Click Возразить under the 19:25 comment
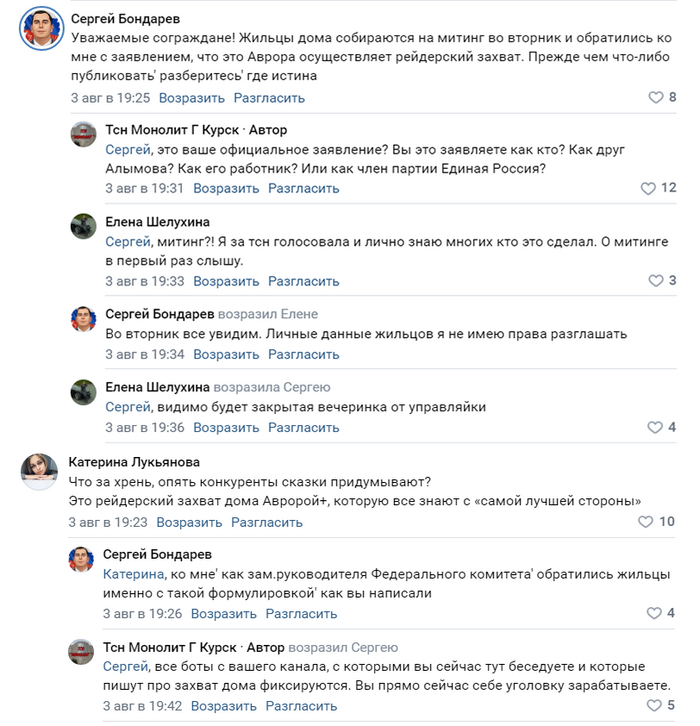Viewport: 700px width, 726px height. click(x=191, y=98)
